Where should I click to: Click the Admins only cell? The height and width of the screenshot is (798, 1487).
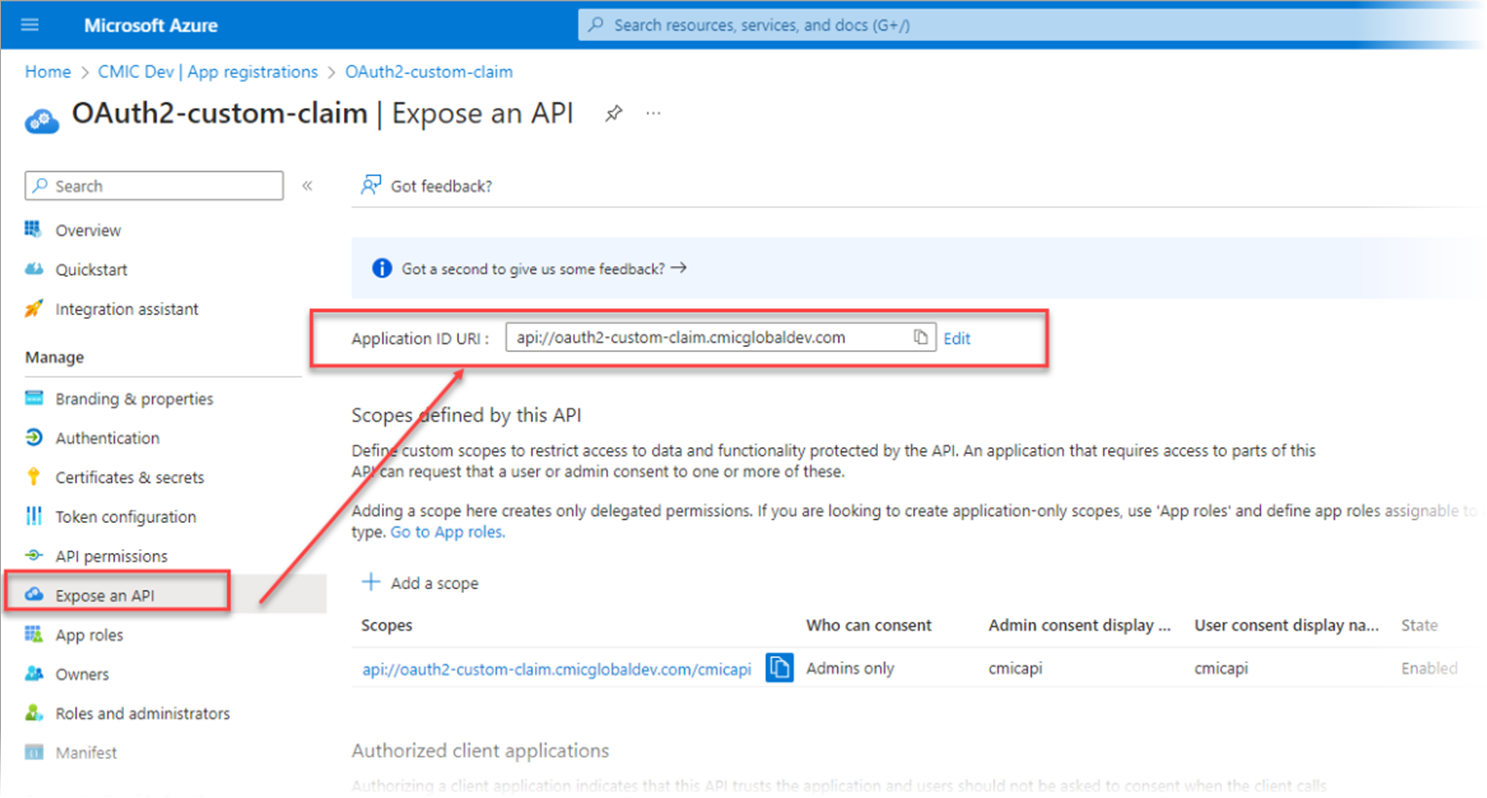pos(850,668)
